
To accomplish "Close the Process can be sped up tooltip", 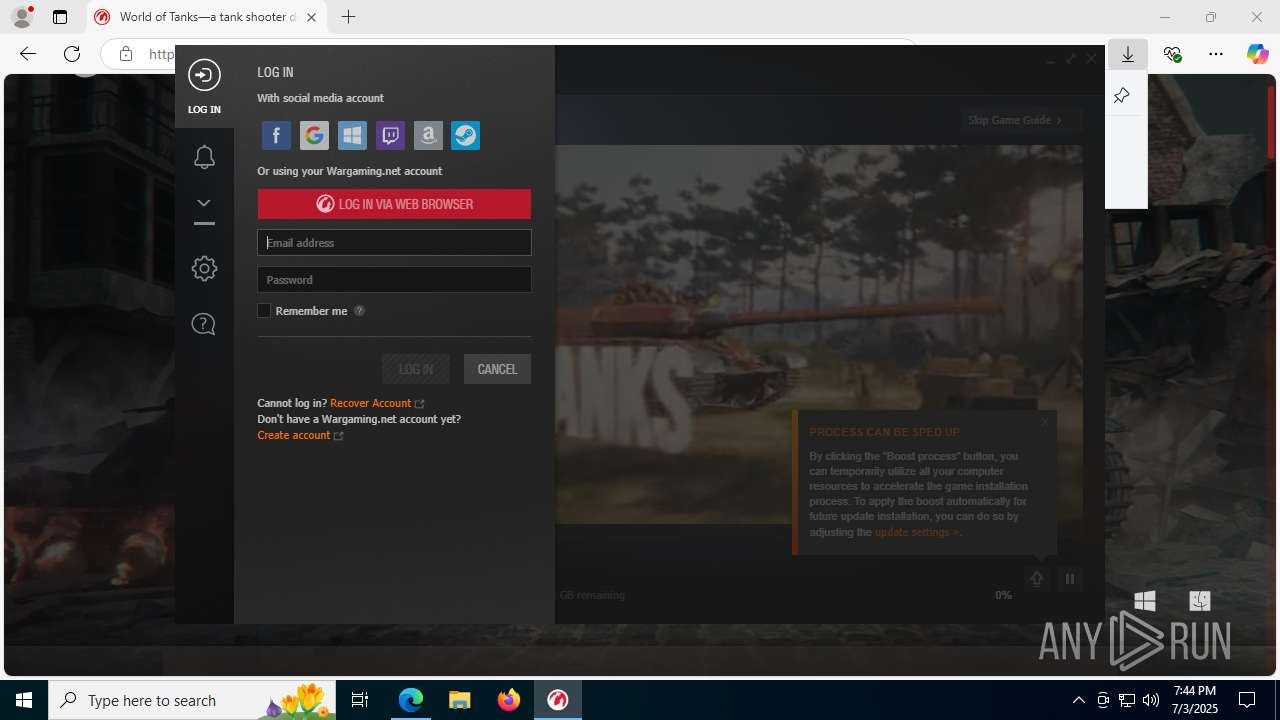I will 1045,422.
